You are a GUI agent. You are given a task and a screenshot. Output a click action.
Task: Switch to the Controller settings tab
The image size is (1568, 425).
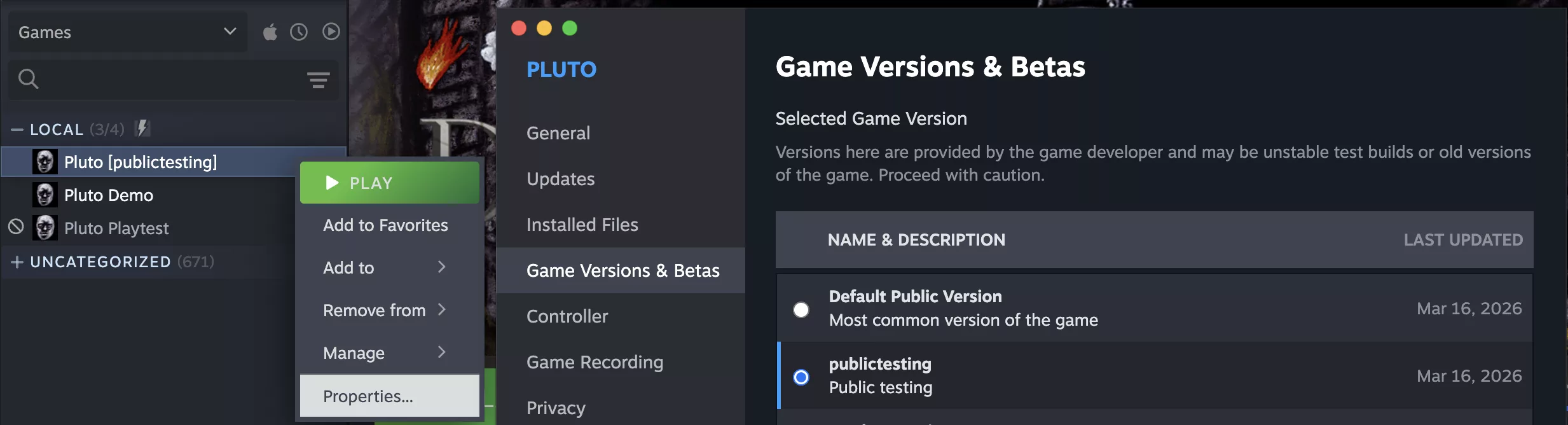tap(567, 316)
